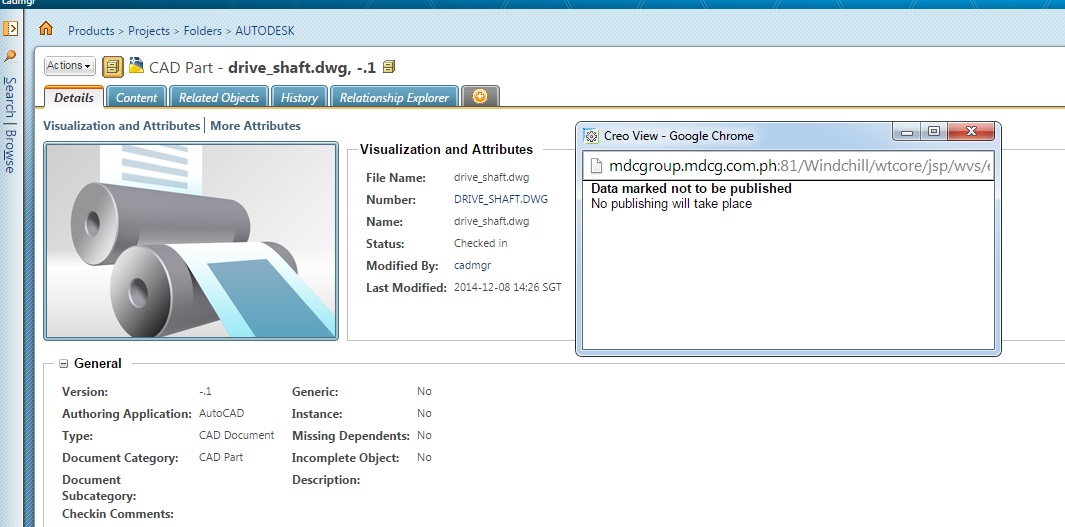The width and height of the screenshot is (1065, 527).
Task: Open the DRIVE_SHAFT.DWG number link
Action: [501, 199]
